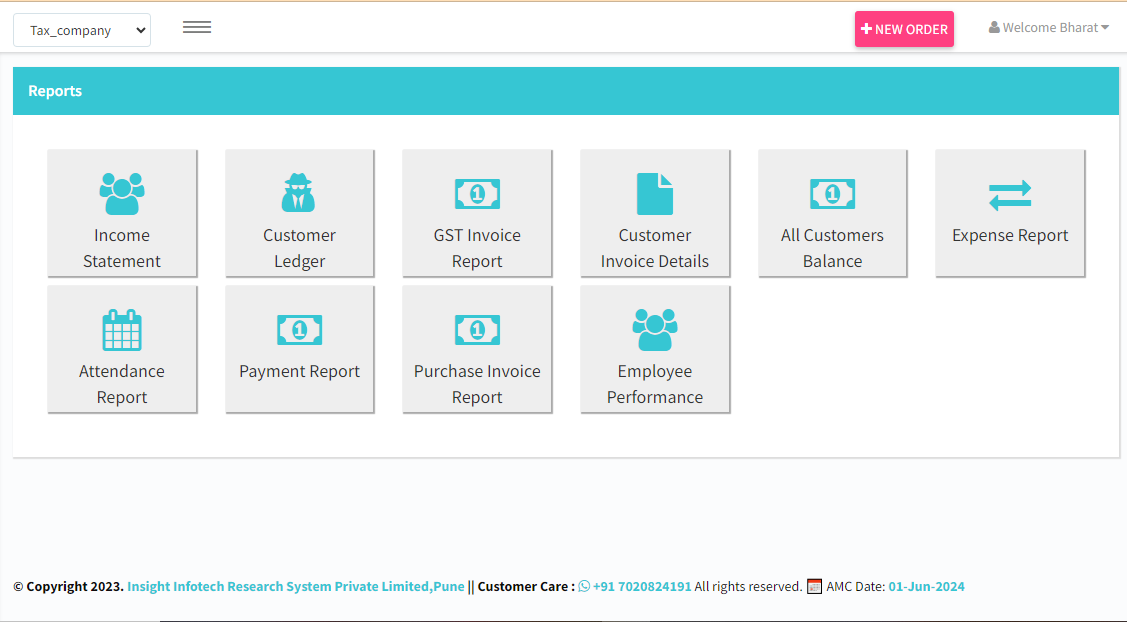
Task: Open Purchase Invoice Report money icon
Action: tap(477, 330)
